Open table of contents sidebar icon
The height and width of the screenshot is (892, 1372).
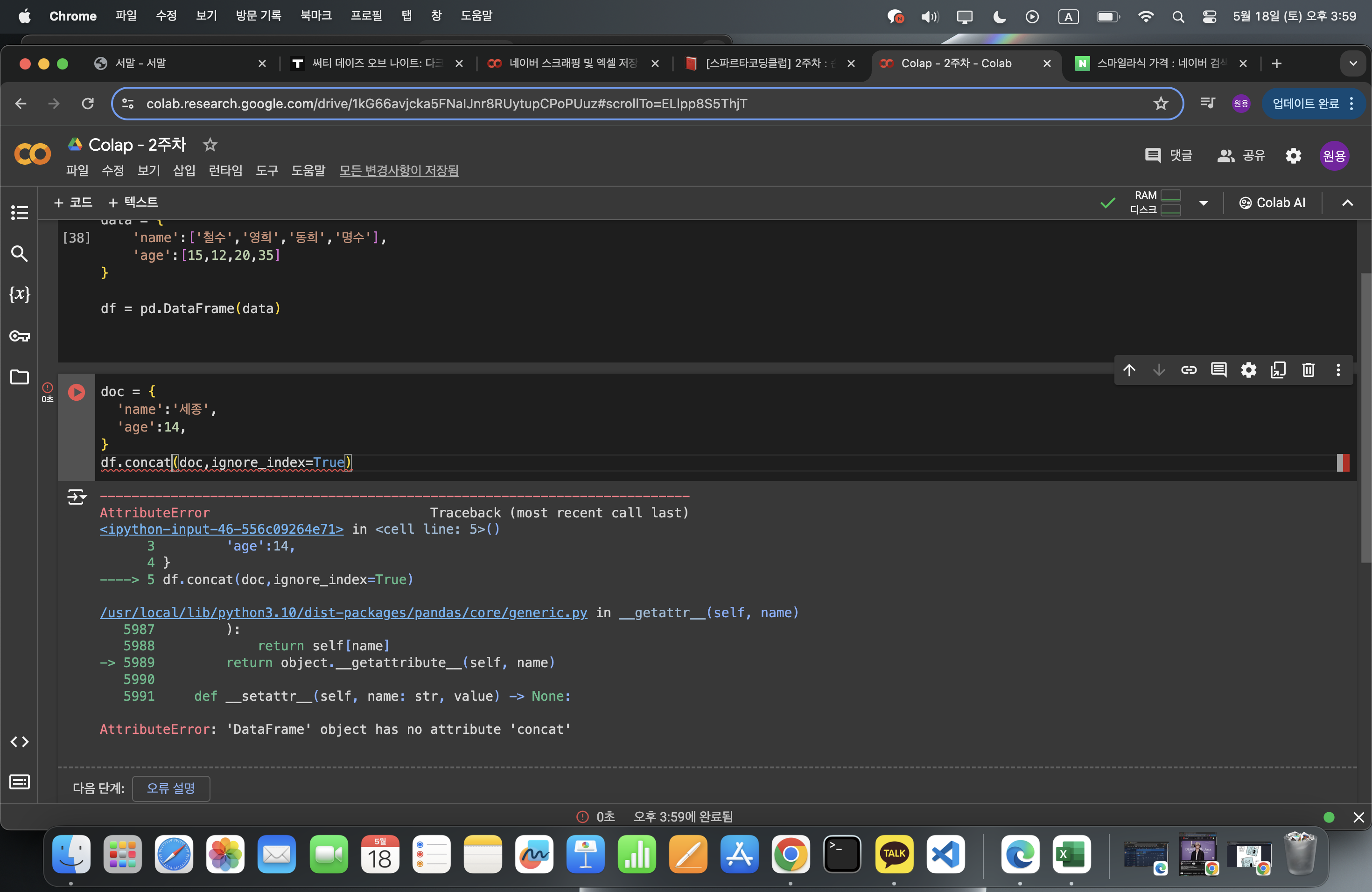click(20, 213)
